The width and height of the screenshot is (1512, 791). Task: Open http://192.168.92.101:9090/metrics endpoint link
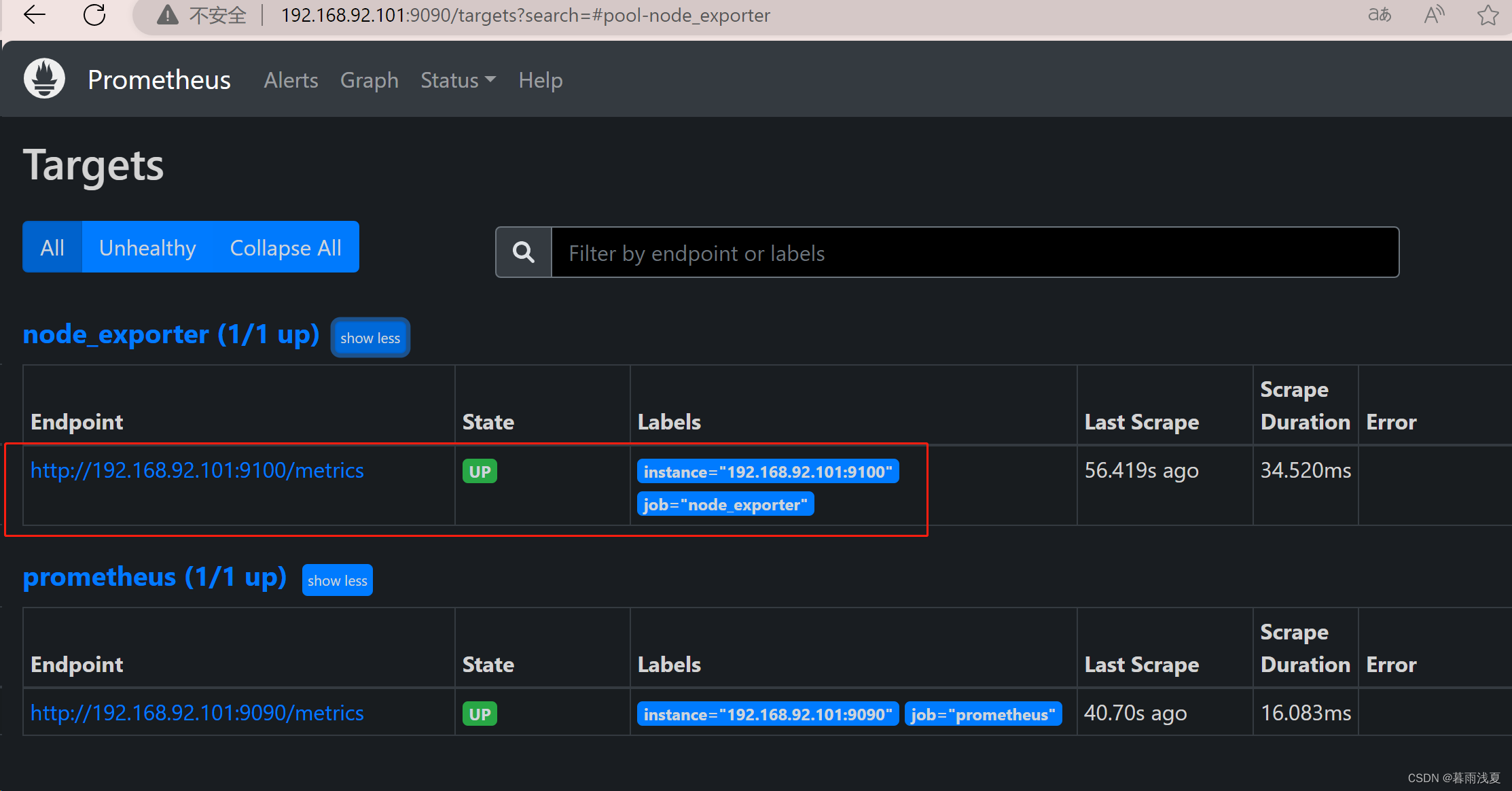(x=197, y=713)
